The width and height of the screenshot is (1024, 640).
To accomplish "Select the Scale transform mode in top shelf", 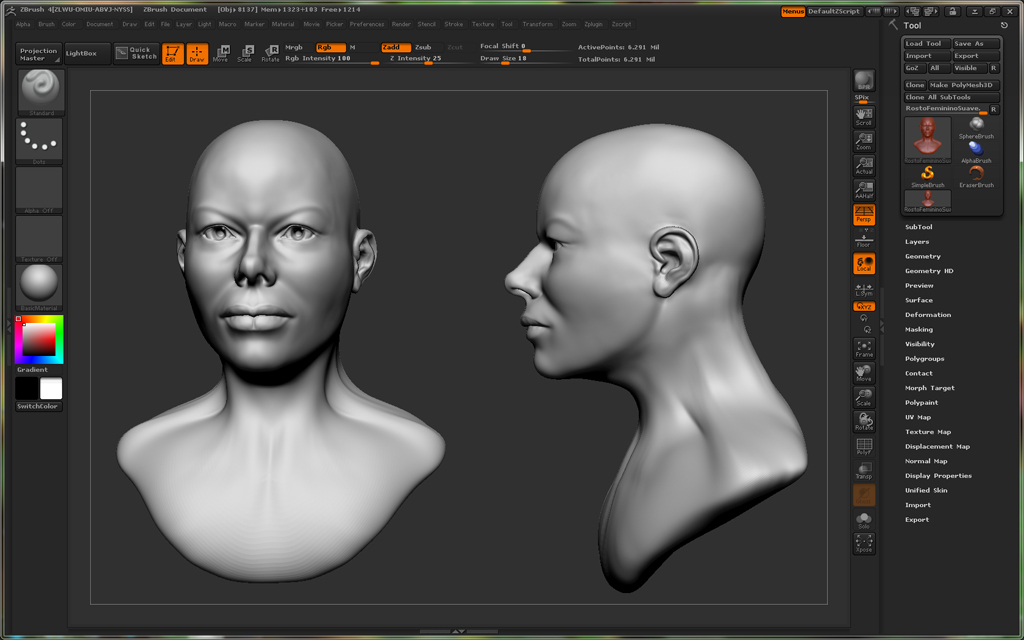I will point(245,54).
